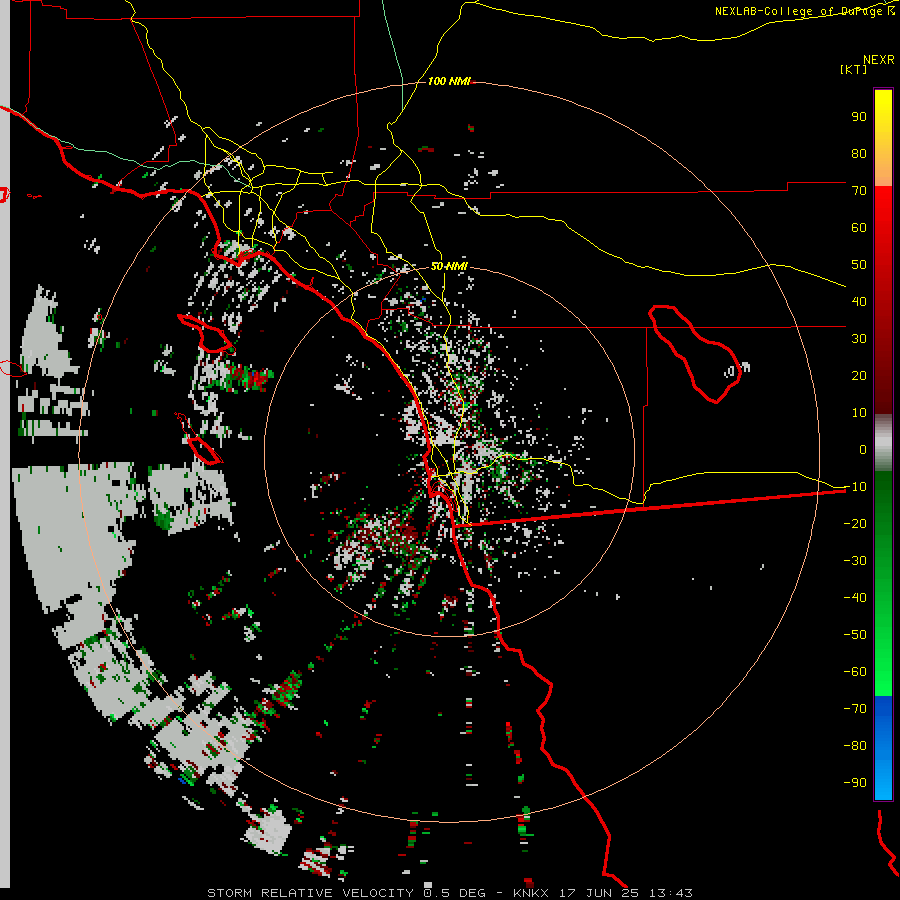The height and width of the screenshot is (900, 900).
Task: Click the KNKX station identifier in caption
Action: [531, 893]
